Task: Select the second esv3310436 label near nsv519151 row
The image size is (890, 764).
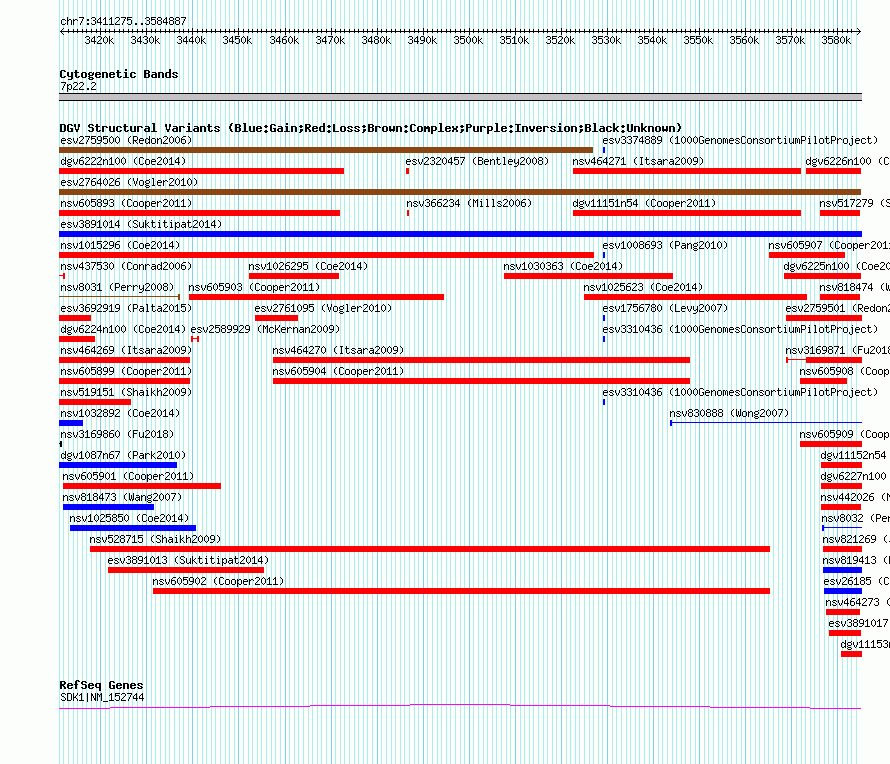Action: point(740,392)
